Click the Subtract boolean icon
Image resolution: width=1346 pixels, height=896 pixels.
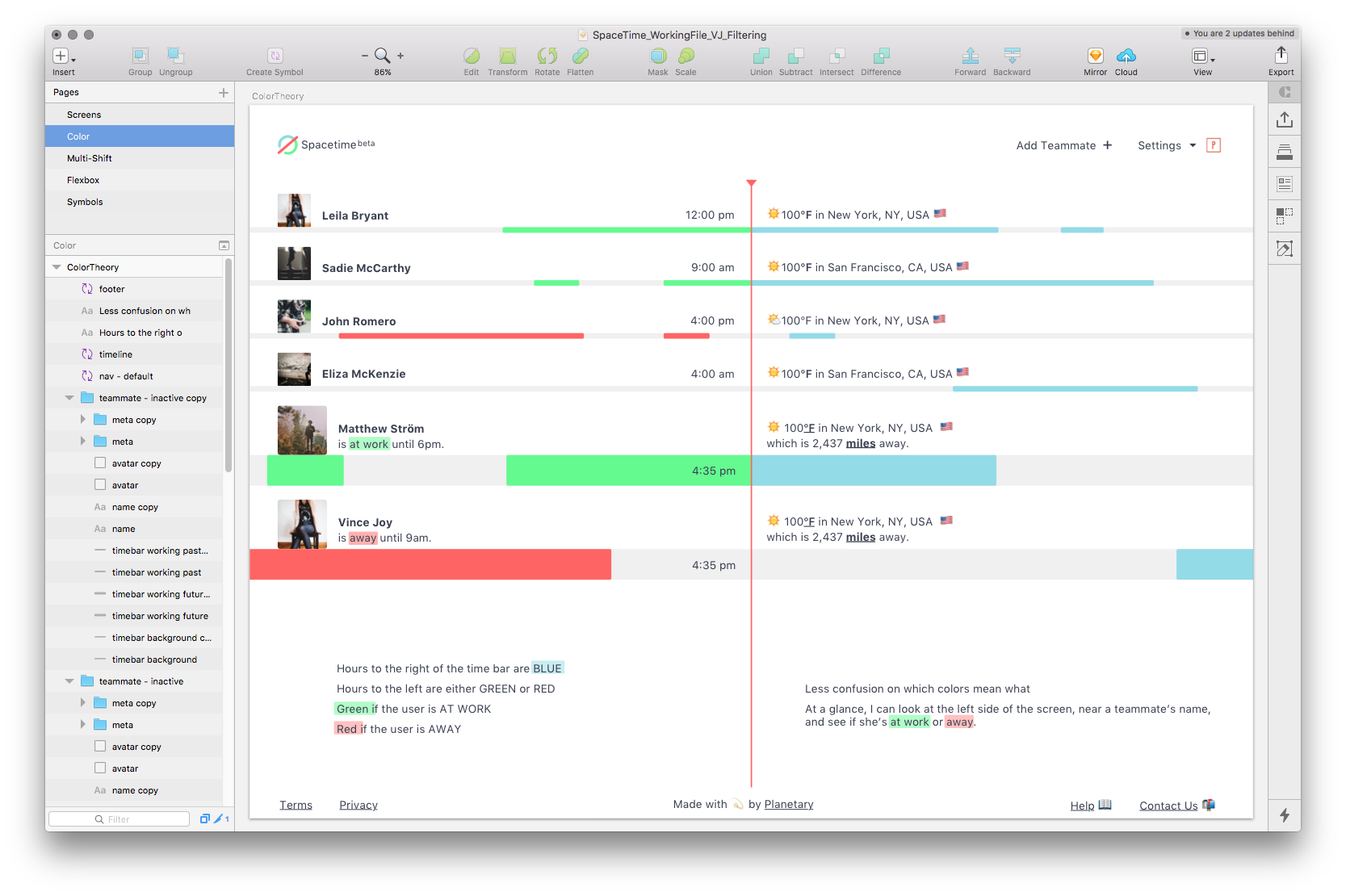pos(795,56)
